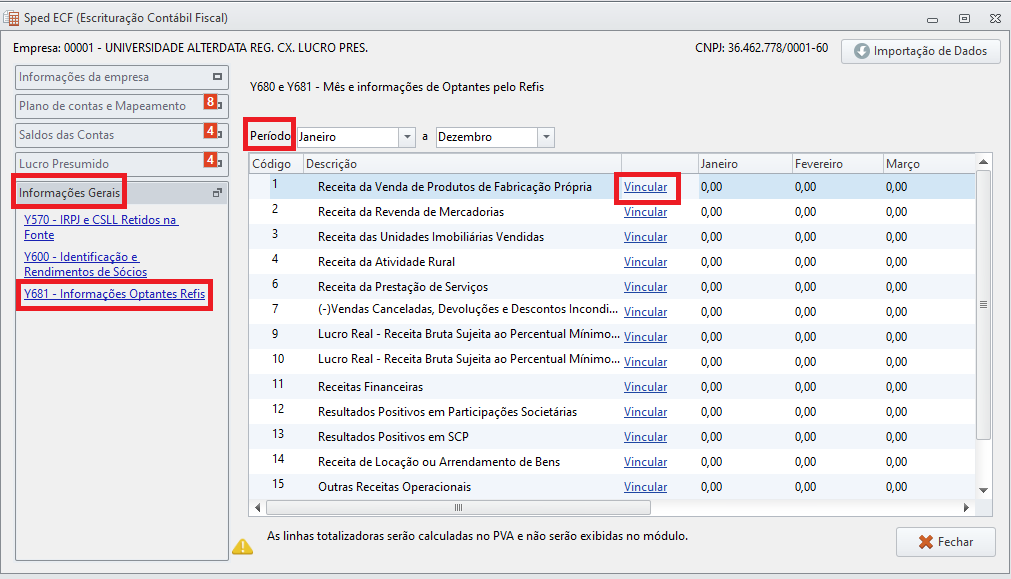
Task: Click the collapse icon of Informações Gerais header
Action: [x=217, y=193]
